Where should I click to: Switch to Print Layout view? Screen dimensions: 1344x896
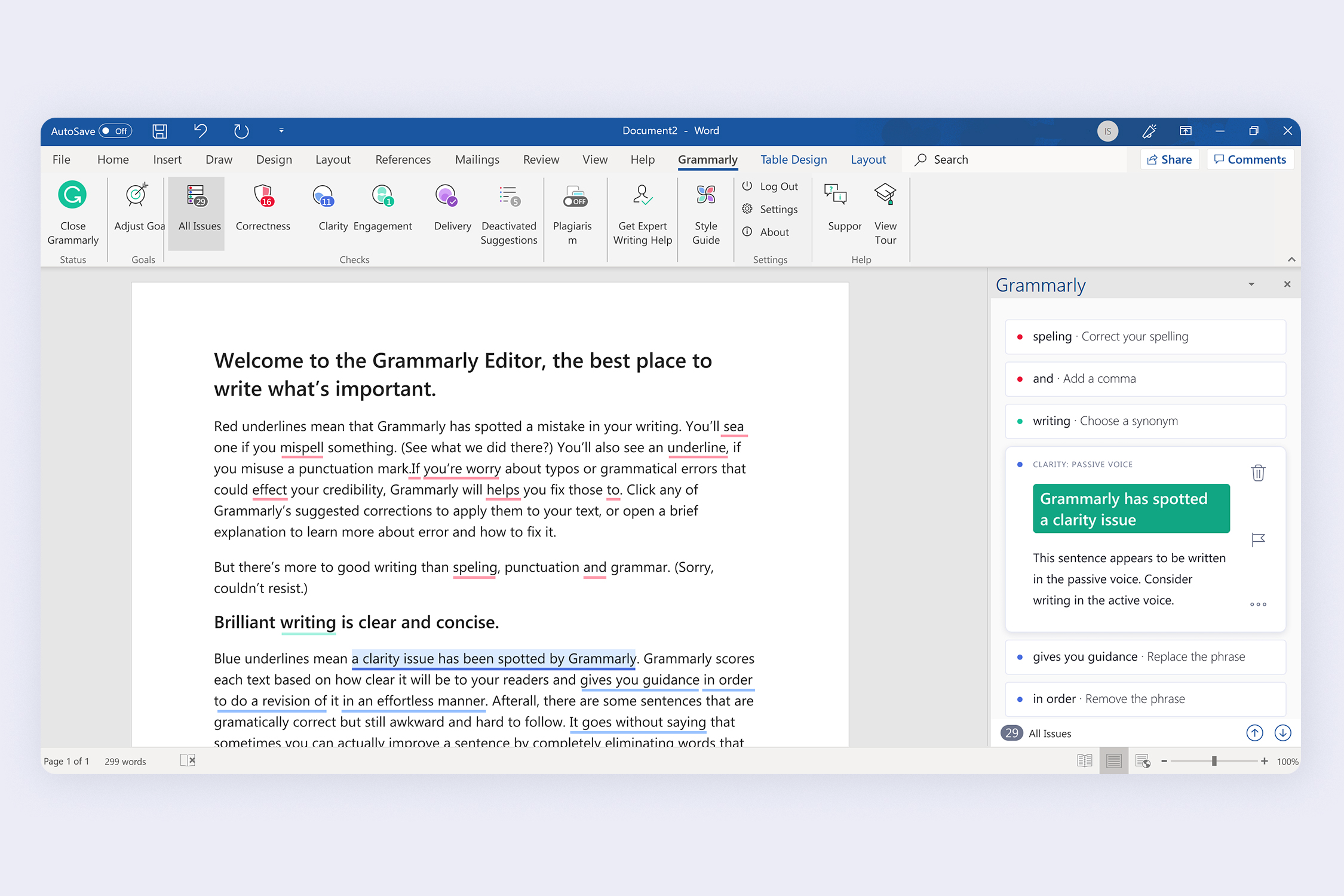(1113, 761)
